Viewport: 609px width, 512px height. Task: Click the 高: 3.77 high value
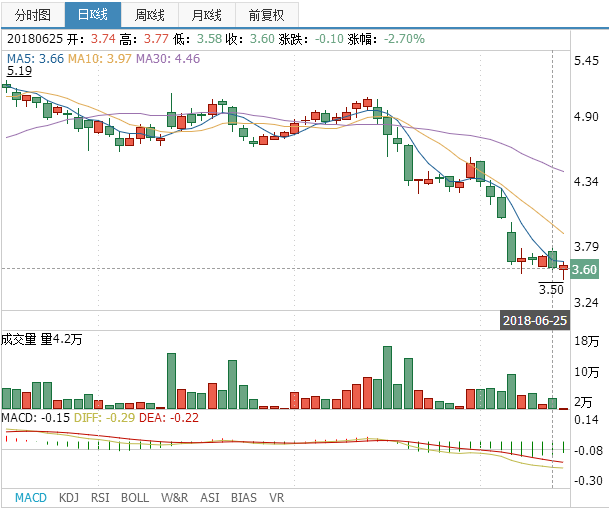[144, 39]
